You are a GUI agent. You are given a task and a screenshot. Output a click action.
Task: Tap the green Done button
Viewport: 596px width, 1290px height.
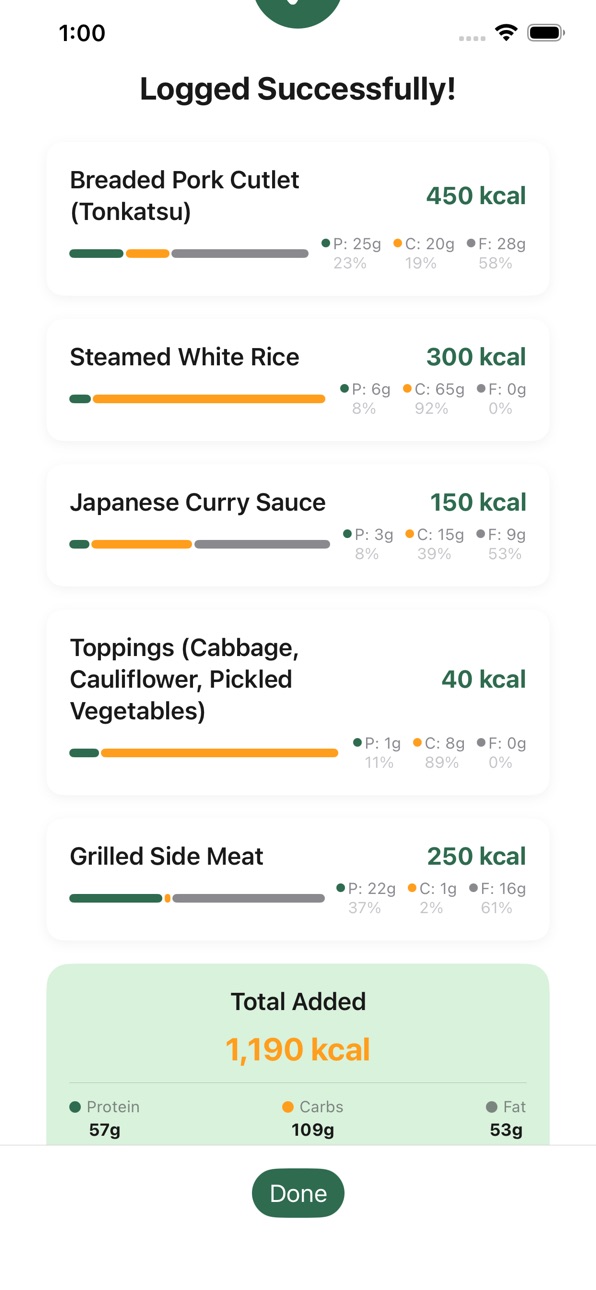[298, 1193]
